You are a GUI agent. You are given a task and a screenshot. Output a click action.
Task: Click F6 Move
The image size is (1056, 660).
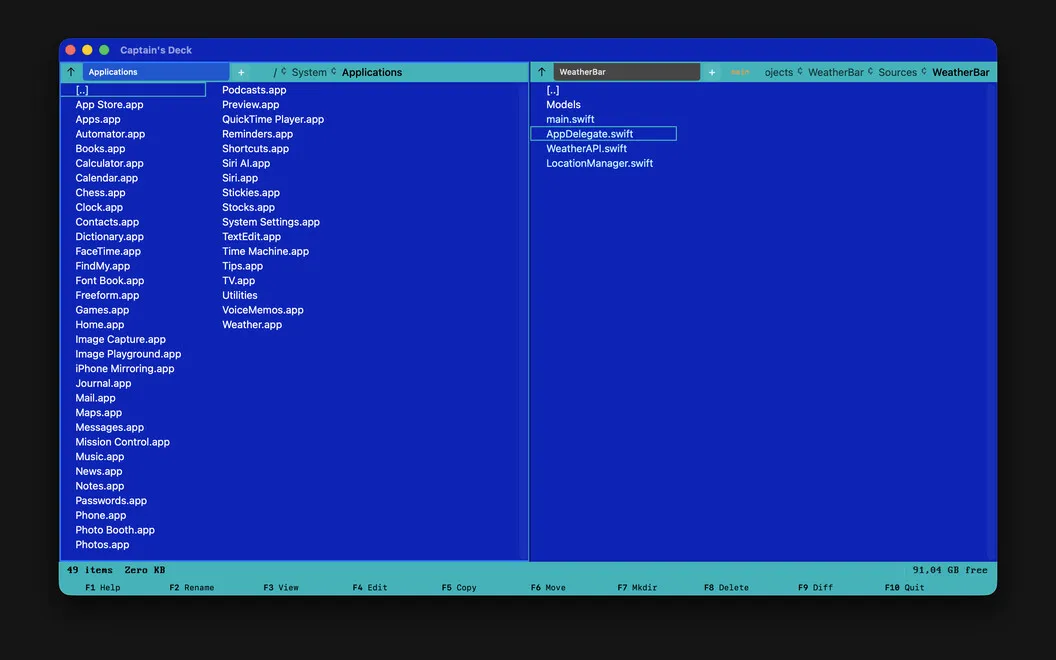[x=548, y=587]
